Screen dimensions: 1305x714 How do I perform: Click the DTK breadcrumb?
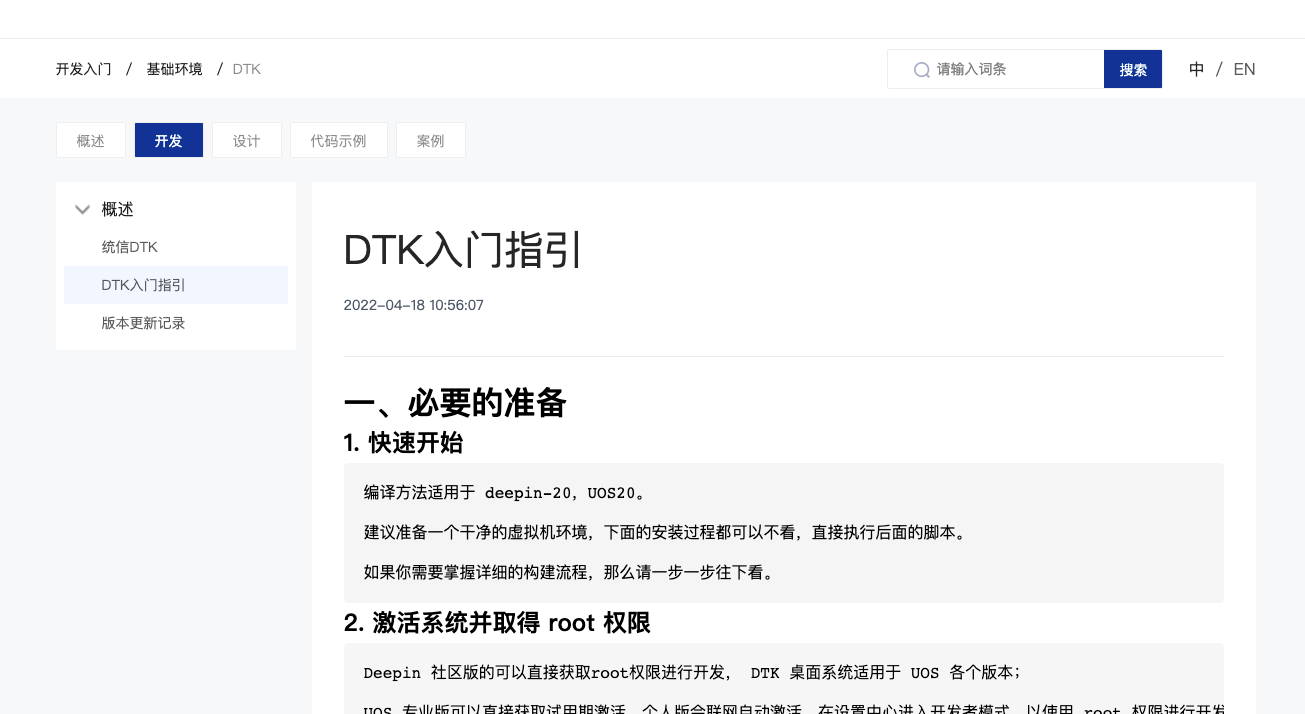(247, 69)
